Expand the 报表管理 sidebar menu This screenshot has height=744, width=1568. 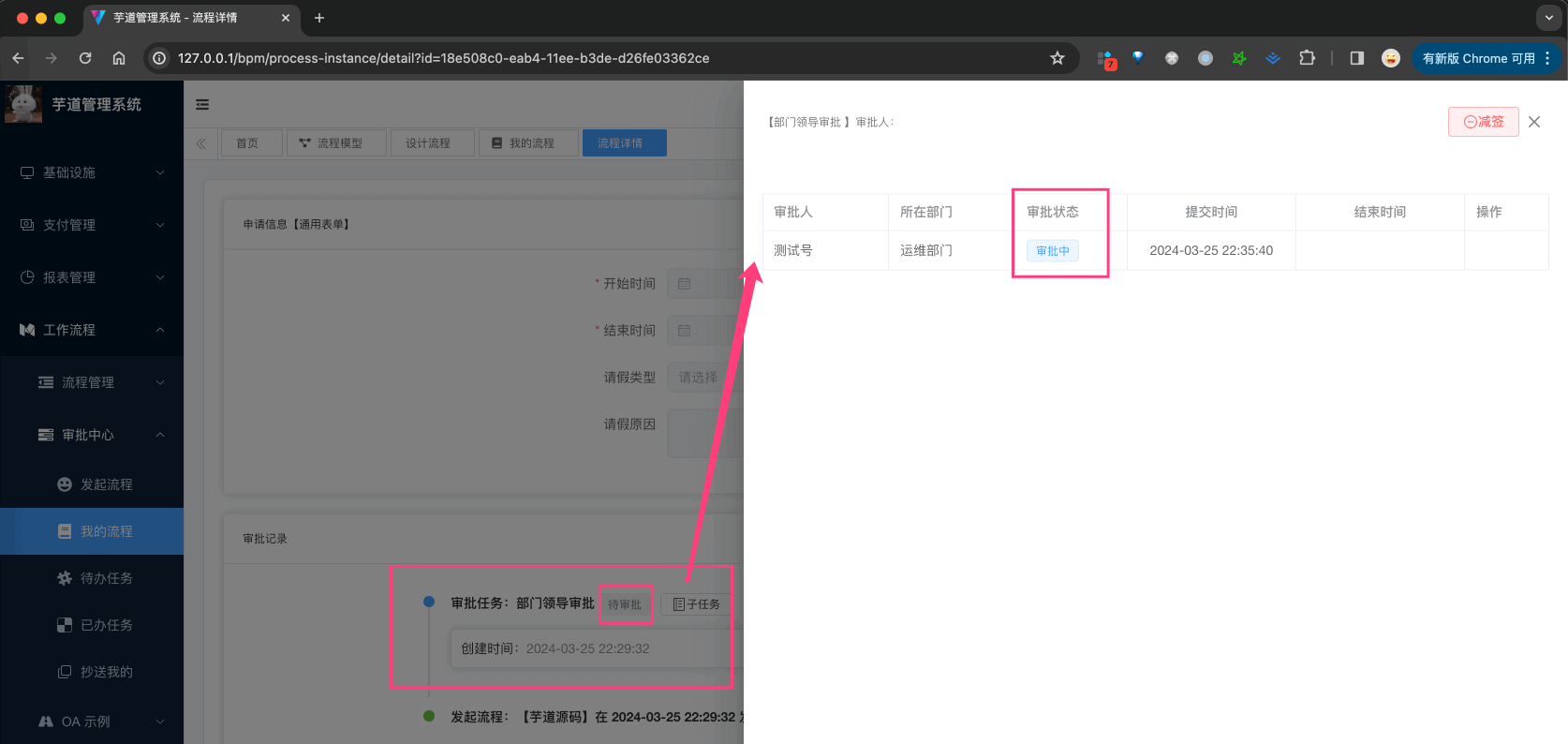(x=92, y=277)
